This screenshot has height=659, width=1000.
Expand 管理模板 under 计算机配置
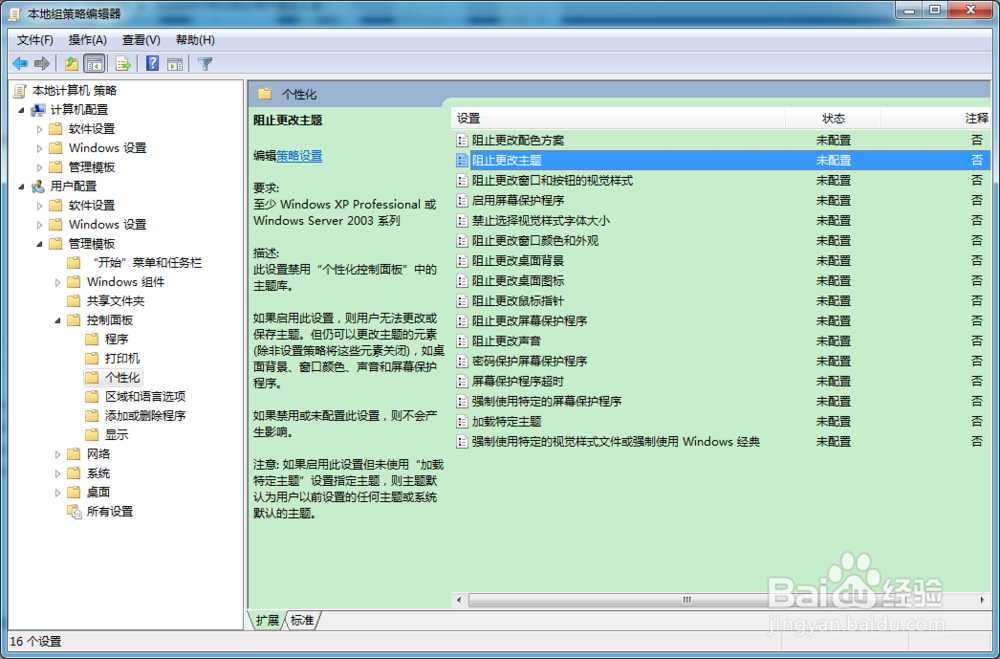[x=40, y=167]
